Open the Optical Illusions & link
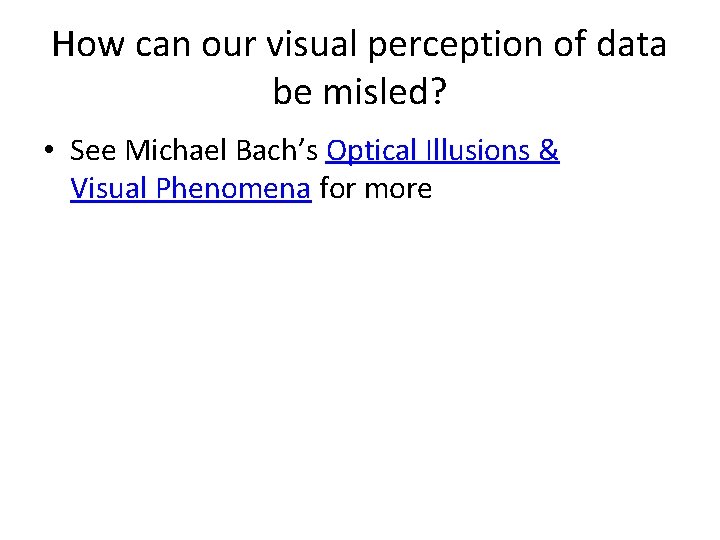The height and width of the screenshot is (540, 720). click(x=442, y=151)
